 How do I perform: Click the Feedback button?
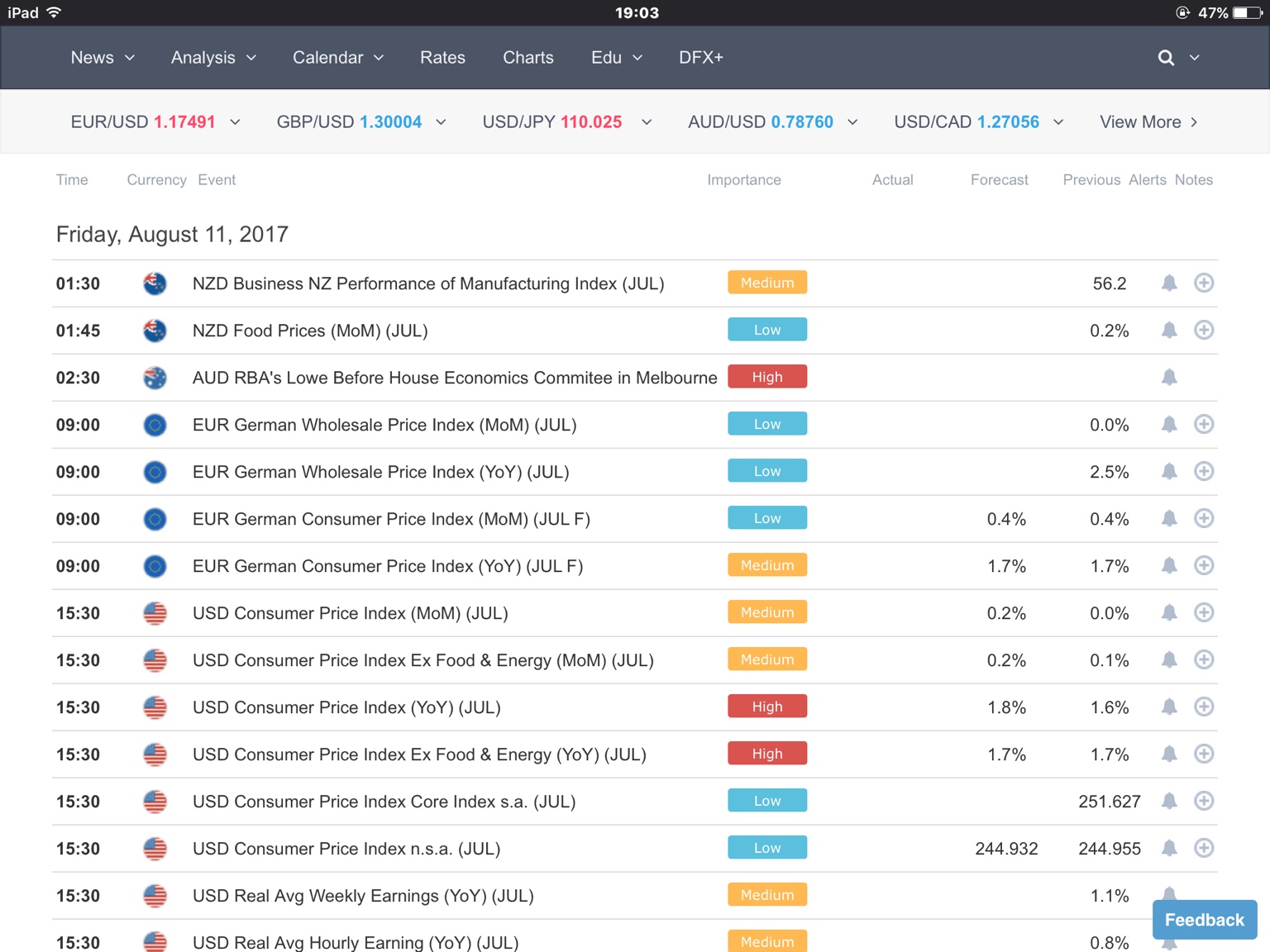(x=1204, y=920)
